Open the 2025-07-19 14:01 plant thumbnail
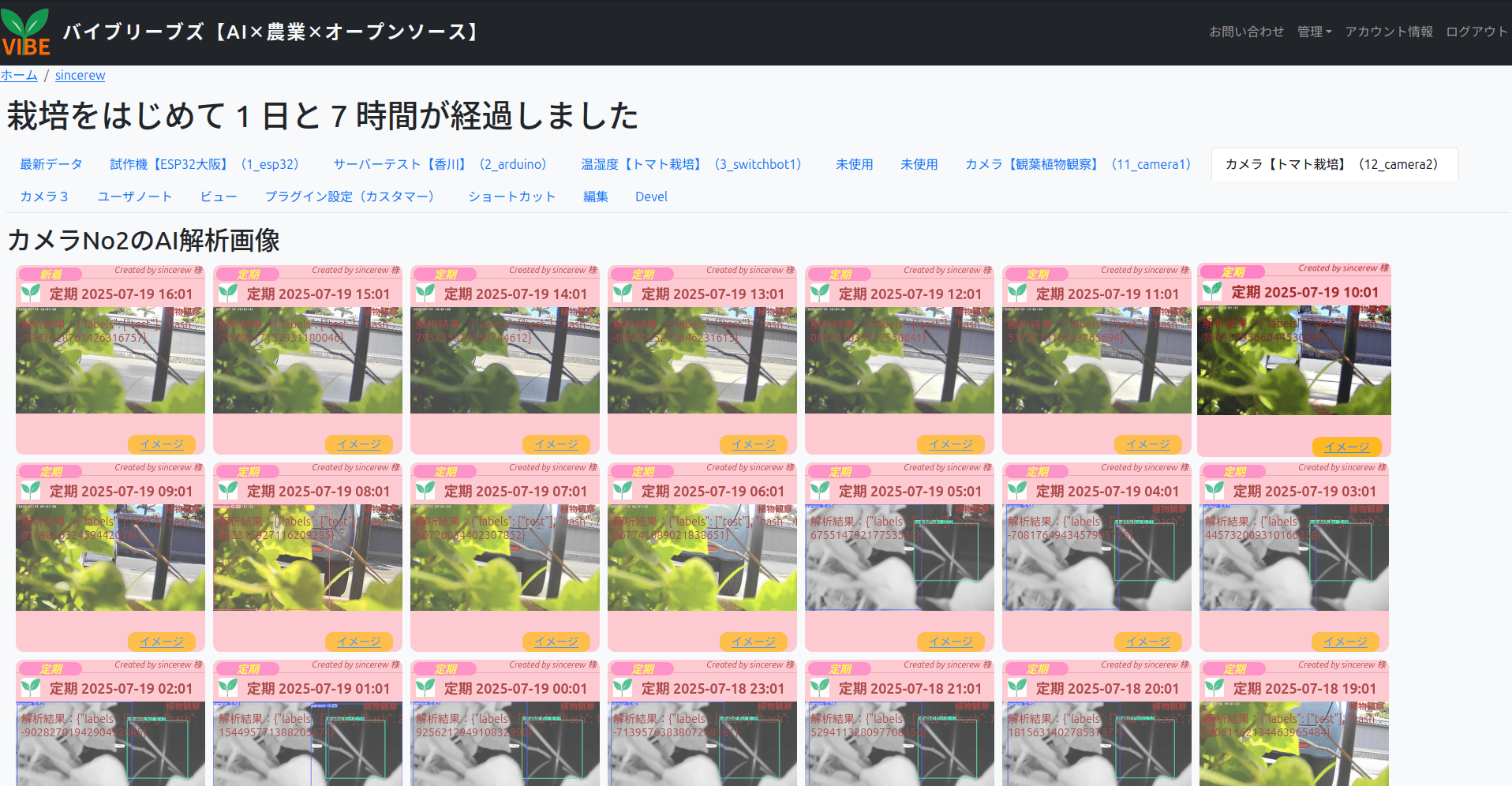Screen dimensions: 1512x786 point(505,361)
